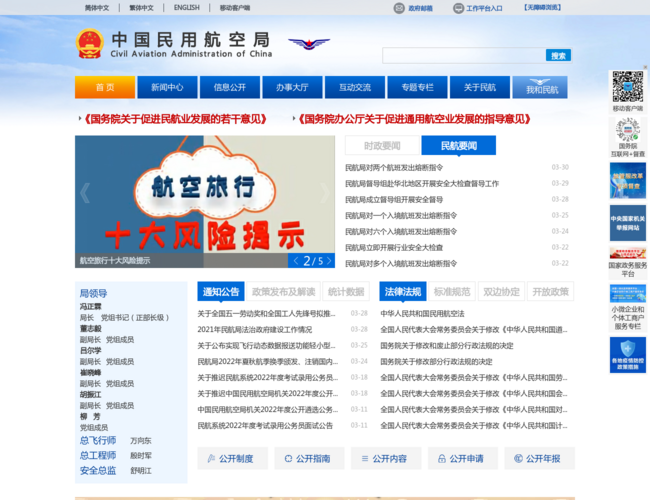The height and width of the screenshot is (500, 650).
Task: Open 信息公开 nav menu
Action: [x=230, y=87]
